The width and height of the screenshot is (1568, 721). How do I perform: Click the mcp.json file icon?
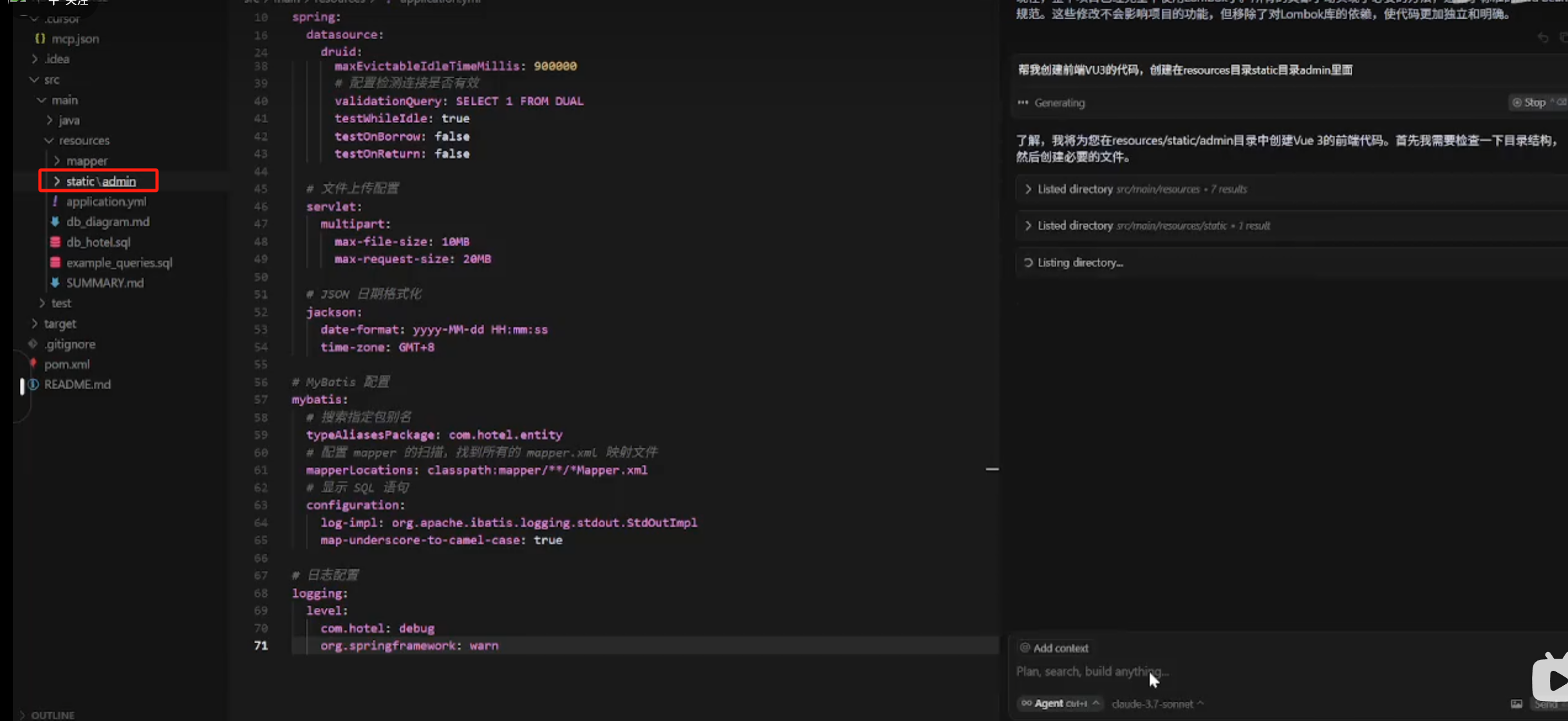pos(40,39)
